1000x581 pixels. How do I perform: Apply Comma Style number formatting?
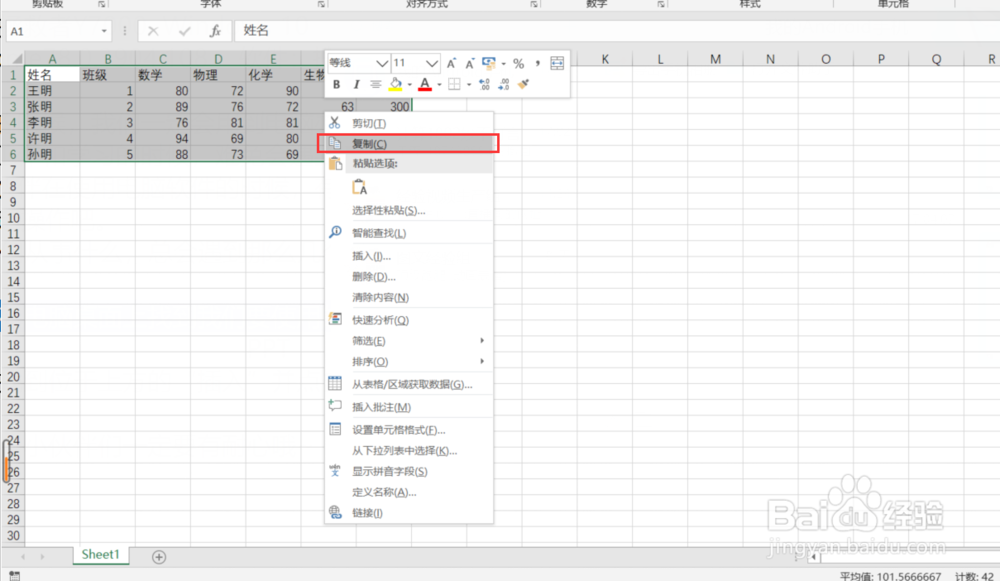coord(538,62)
